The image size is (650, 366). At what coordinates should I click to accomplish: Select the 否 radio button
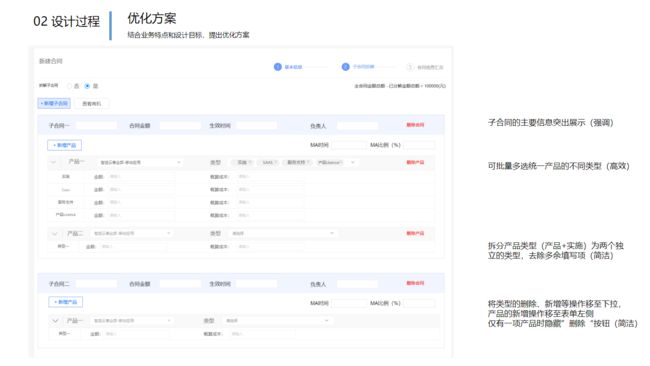70,86
